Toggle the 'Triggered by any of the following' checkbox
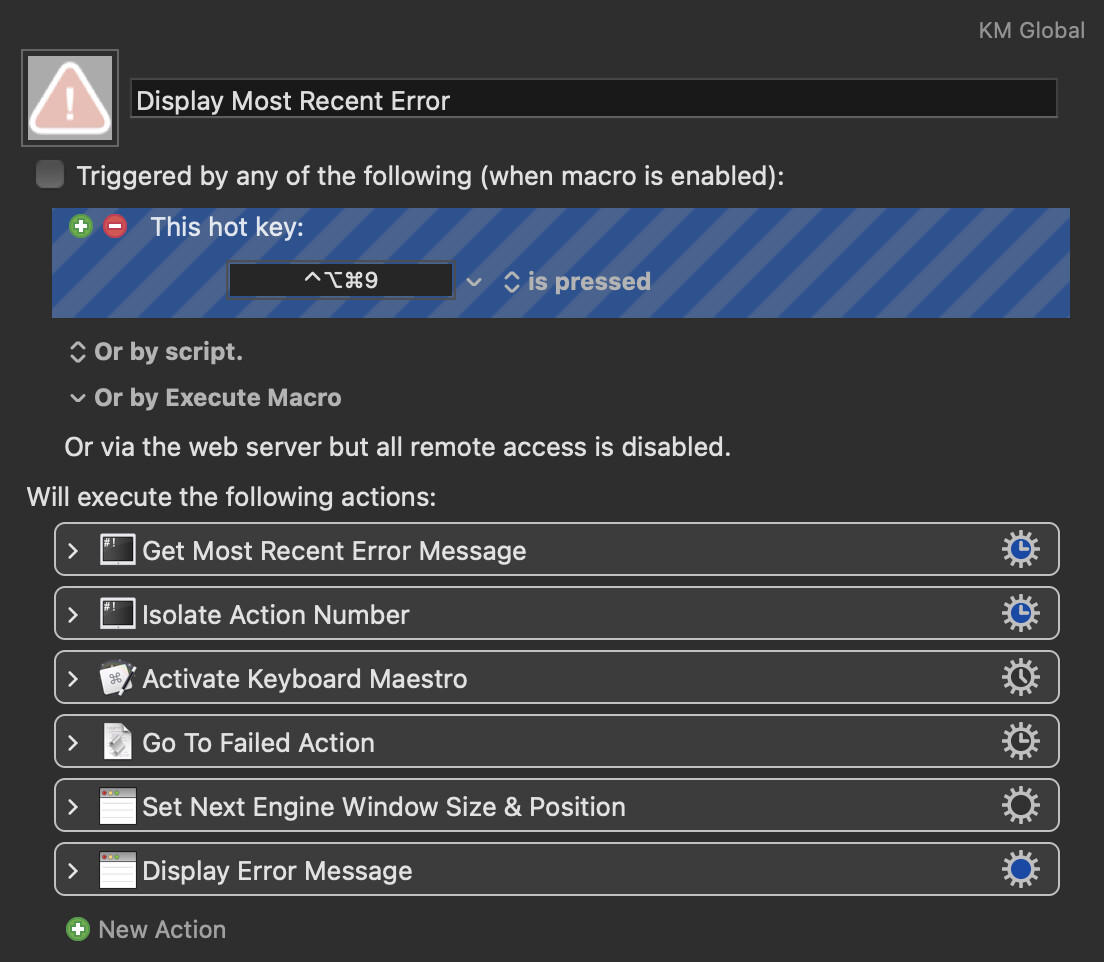 pos(49,175)
